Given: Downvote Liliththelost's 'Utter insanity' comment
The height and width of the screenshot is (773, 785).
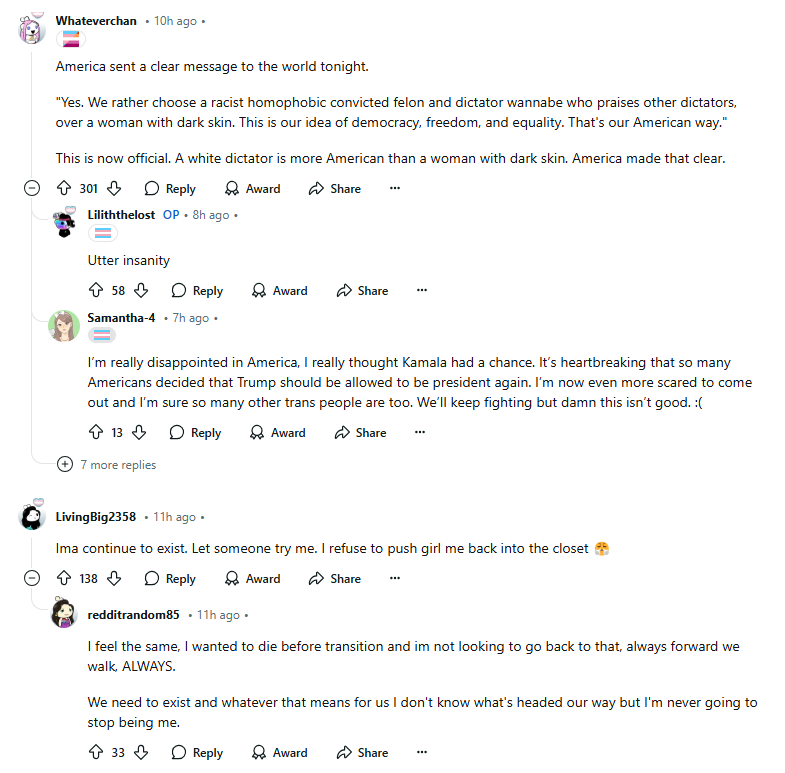Looking at the screenshot, I should coord(141,290).
